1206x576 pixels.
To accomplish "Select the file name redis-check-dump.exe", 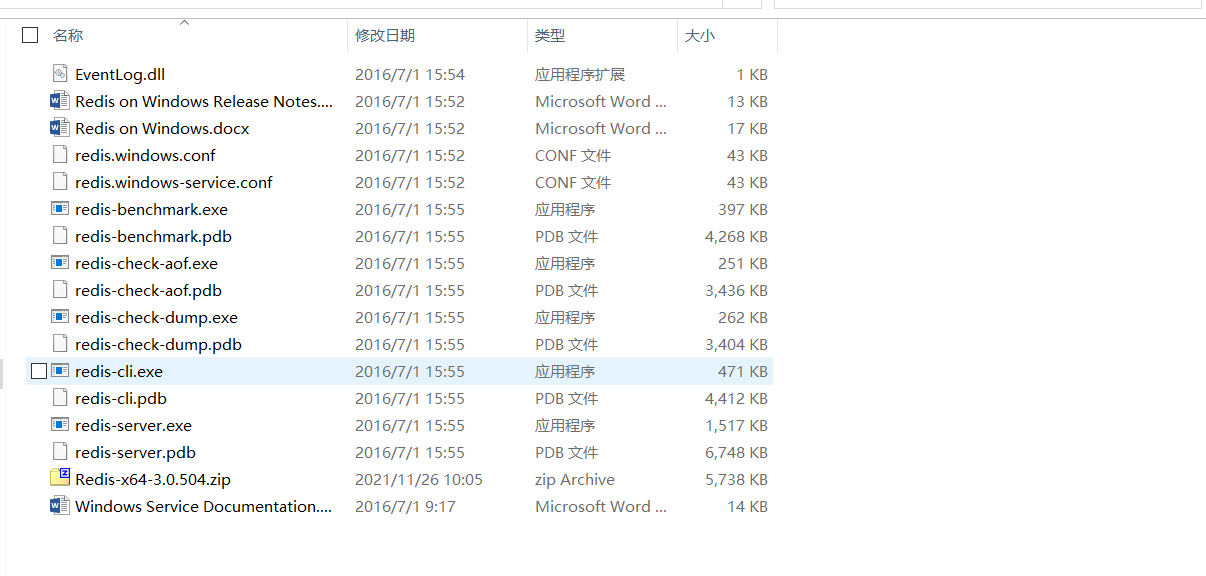I will (156, 317).
